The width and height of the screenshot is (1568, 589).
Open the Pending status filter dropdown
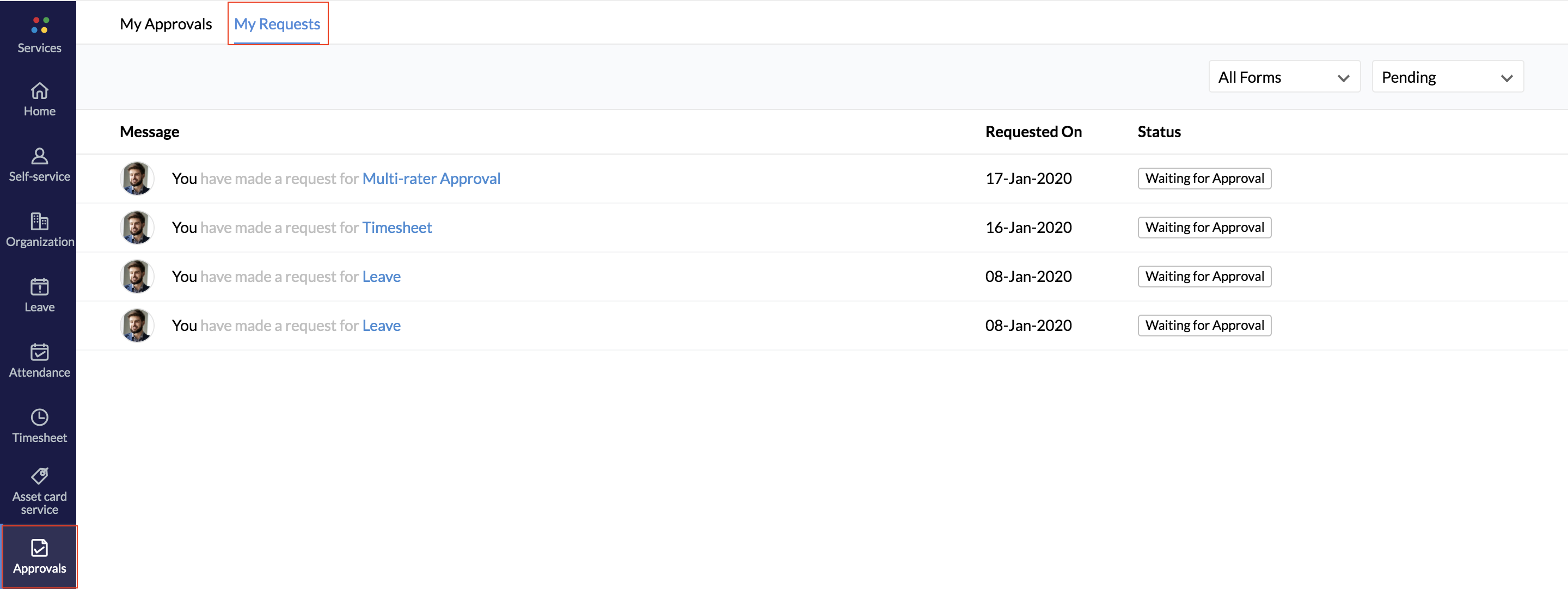pos(1447,77)
